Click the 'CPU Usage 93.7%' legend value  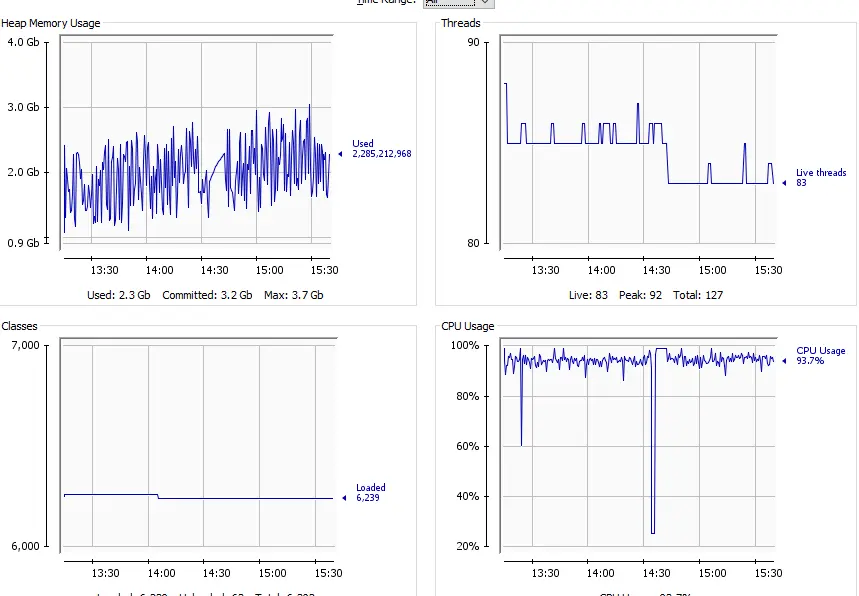(821, 356)
